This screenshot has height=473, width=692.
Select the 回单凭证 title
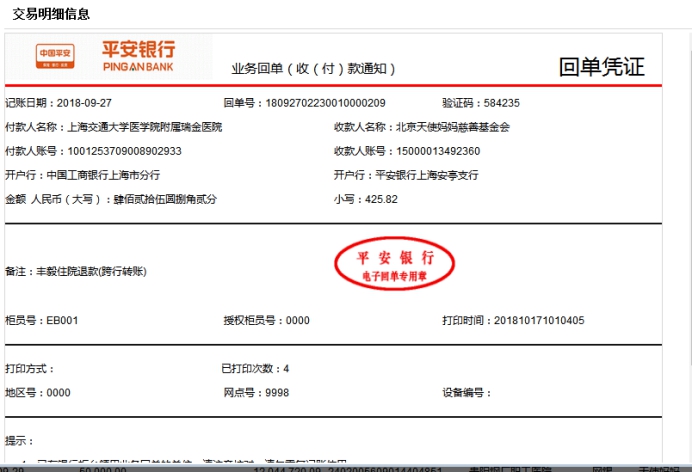pyautogui.click(x=602, y=67)
